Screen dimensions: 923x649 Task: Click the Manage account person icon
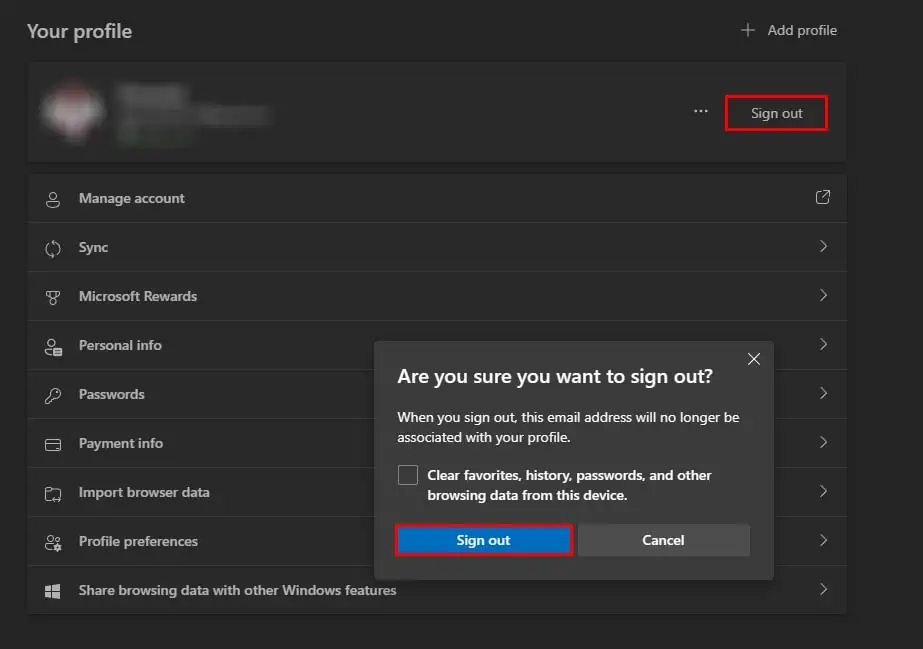tap(53, 199)
